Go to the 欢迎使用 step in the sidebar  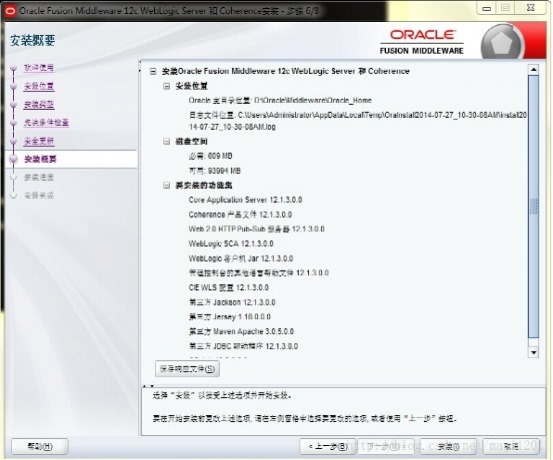click(x=39, y=67)
